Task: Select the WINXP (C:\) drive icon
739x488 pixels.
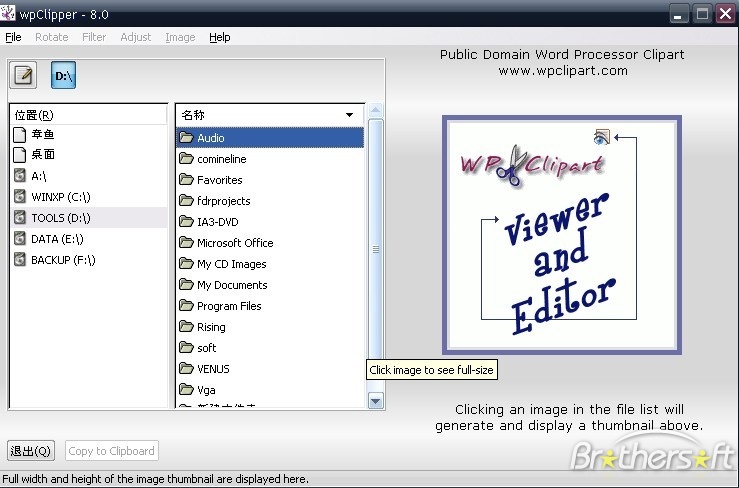Action: click(21, 197)
